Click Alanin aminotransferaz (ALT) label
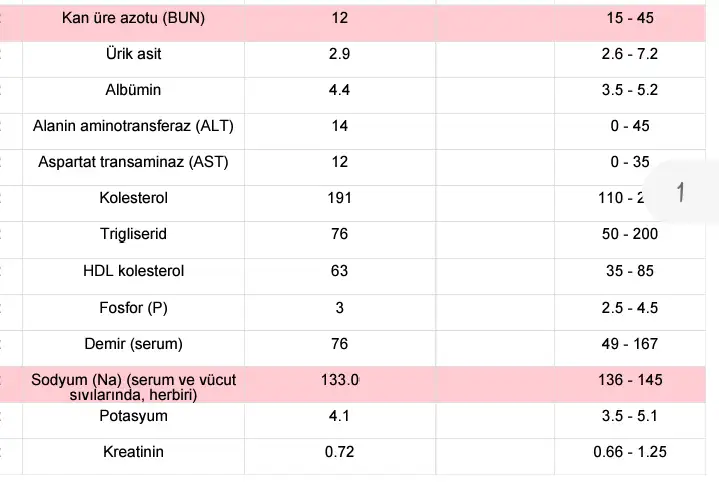The image size is (719, 485). tap(133, 126)
